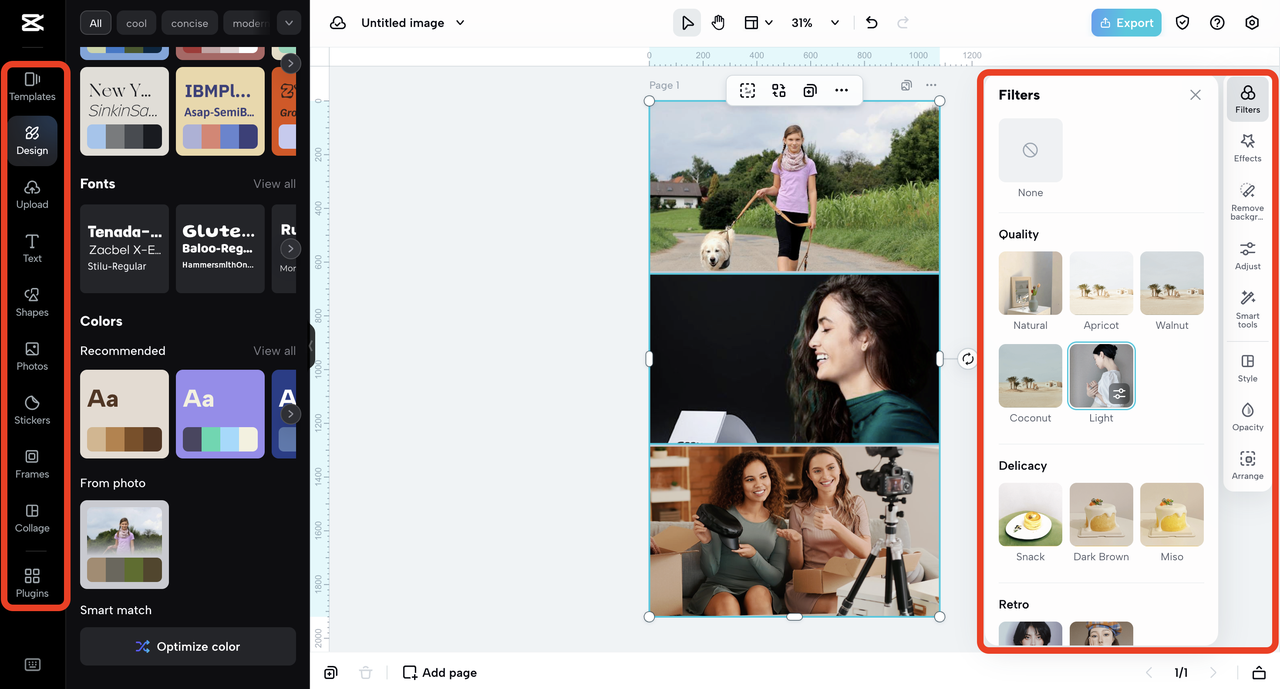
Task: Click View all next to Fonts
Action: coord(274,184)
